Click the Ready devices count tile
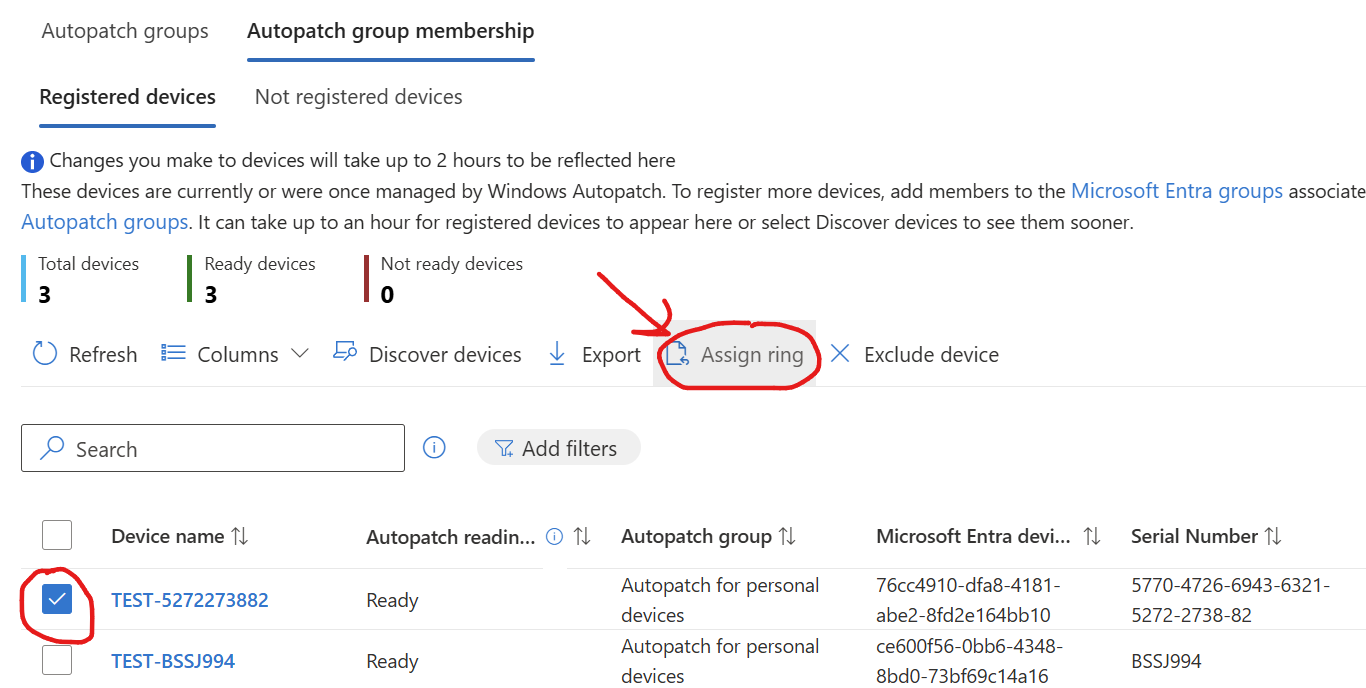1366x688 pixels. tap(252, 279)
